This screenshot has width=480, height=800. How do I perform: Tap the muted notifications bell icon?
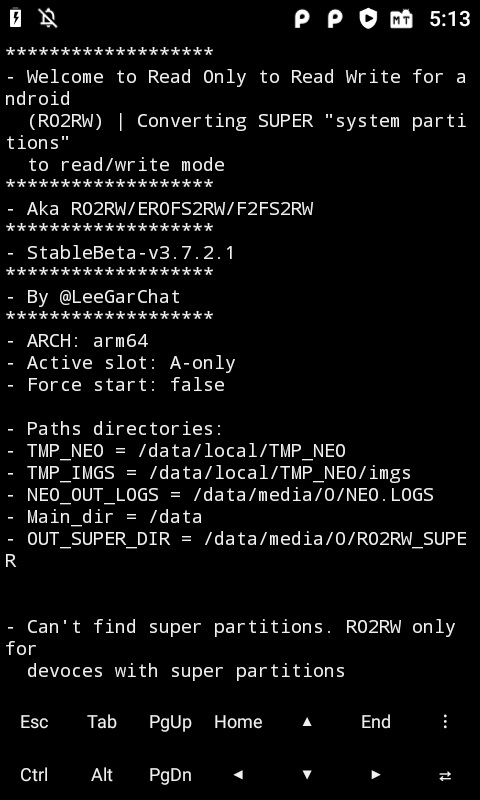[x=48, y=18]
